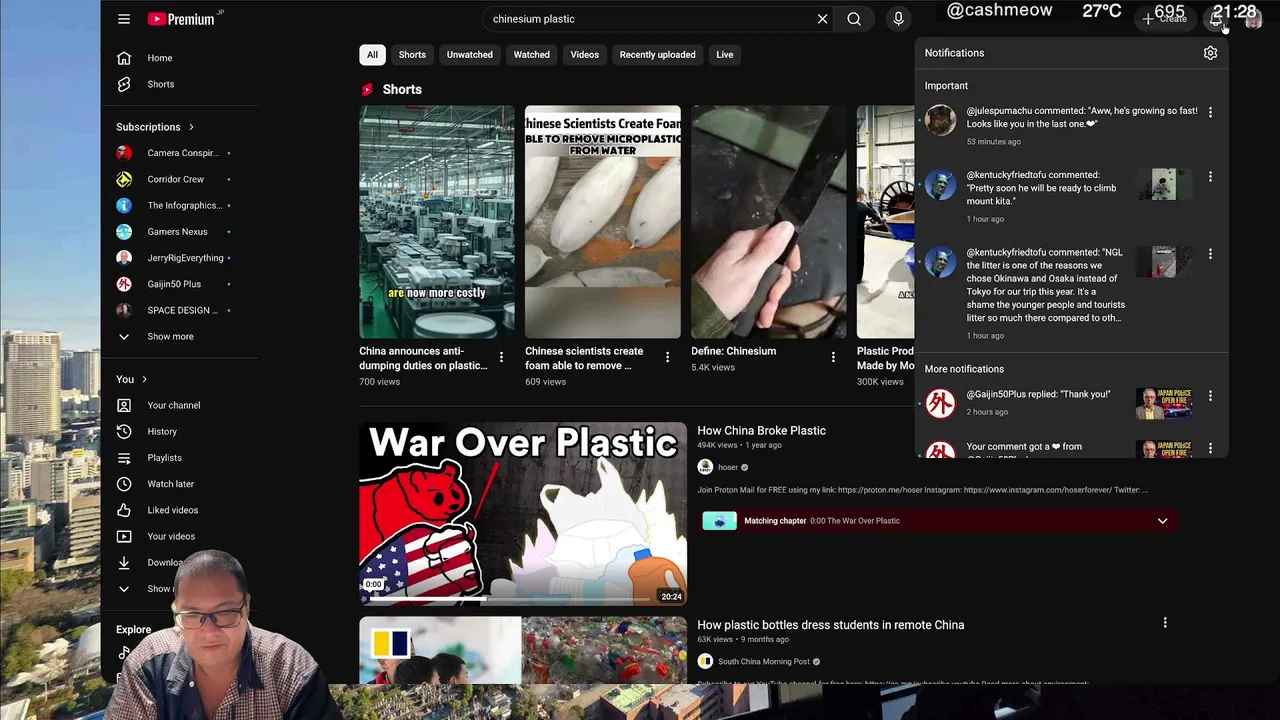Open menu for Define: Chinesium short
Viewport: 1280px width, 720px height.
tap(833, 357)
